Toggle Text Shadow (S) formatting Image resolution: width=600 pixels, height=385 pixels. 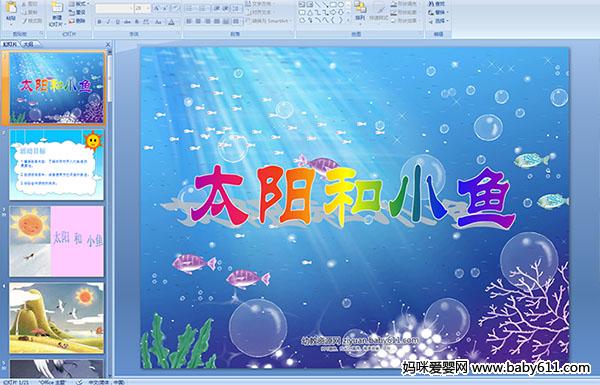[x=137, y=22]
